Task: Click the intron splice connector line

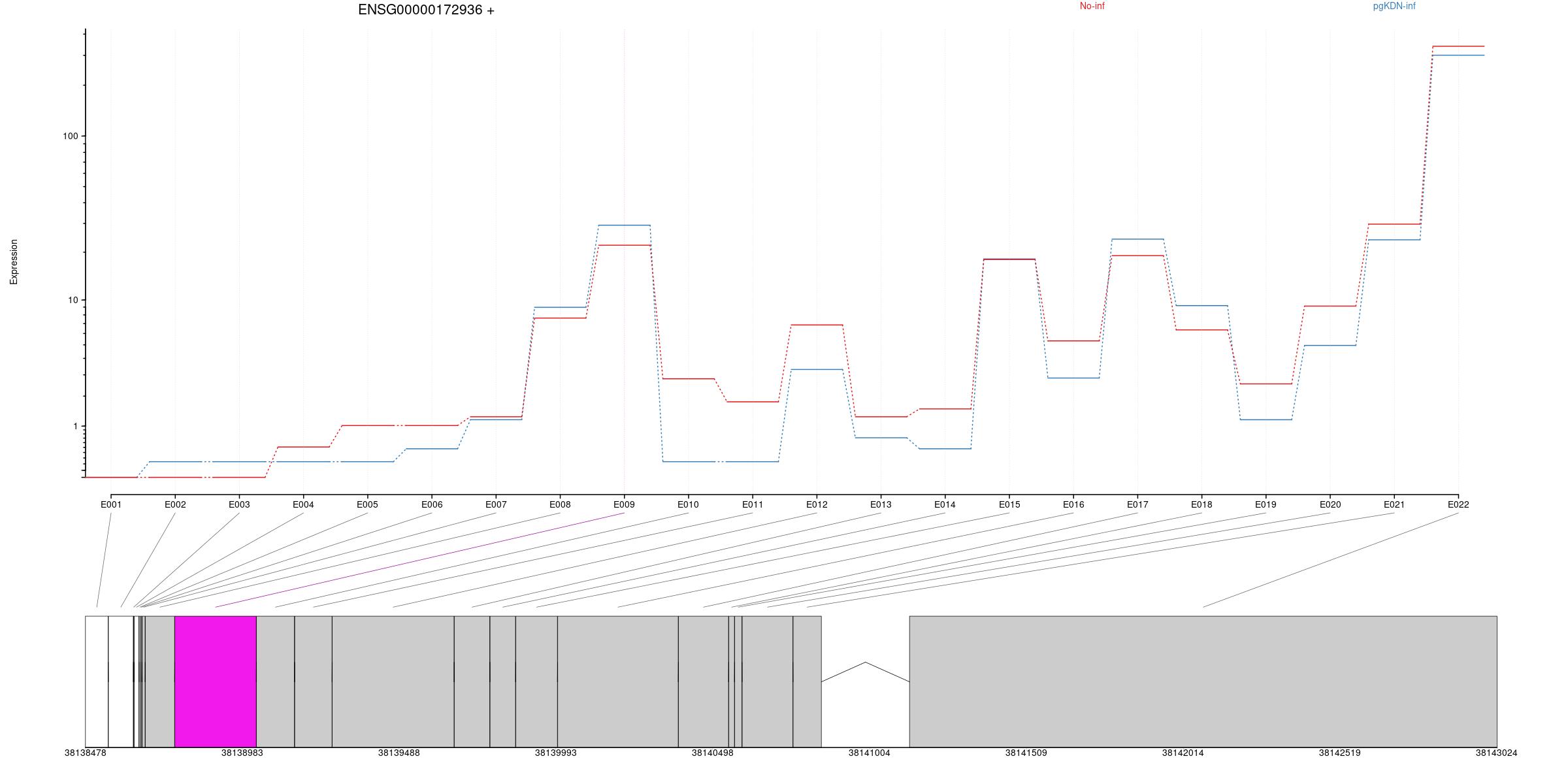Action: [866, 672]
